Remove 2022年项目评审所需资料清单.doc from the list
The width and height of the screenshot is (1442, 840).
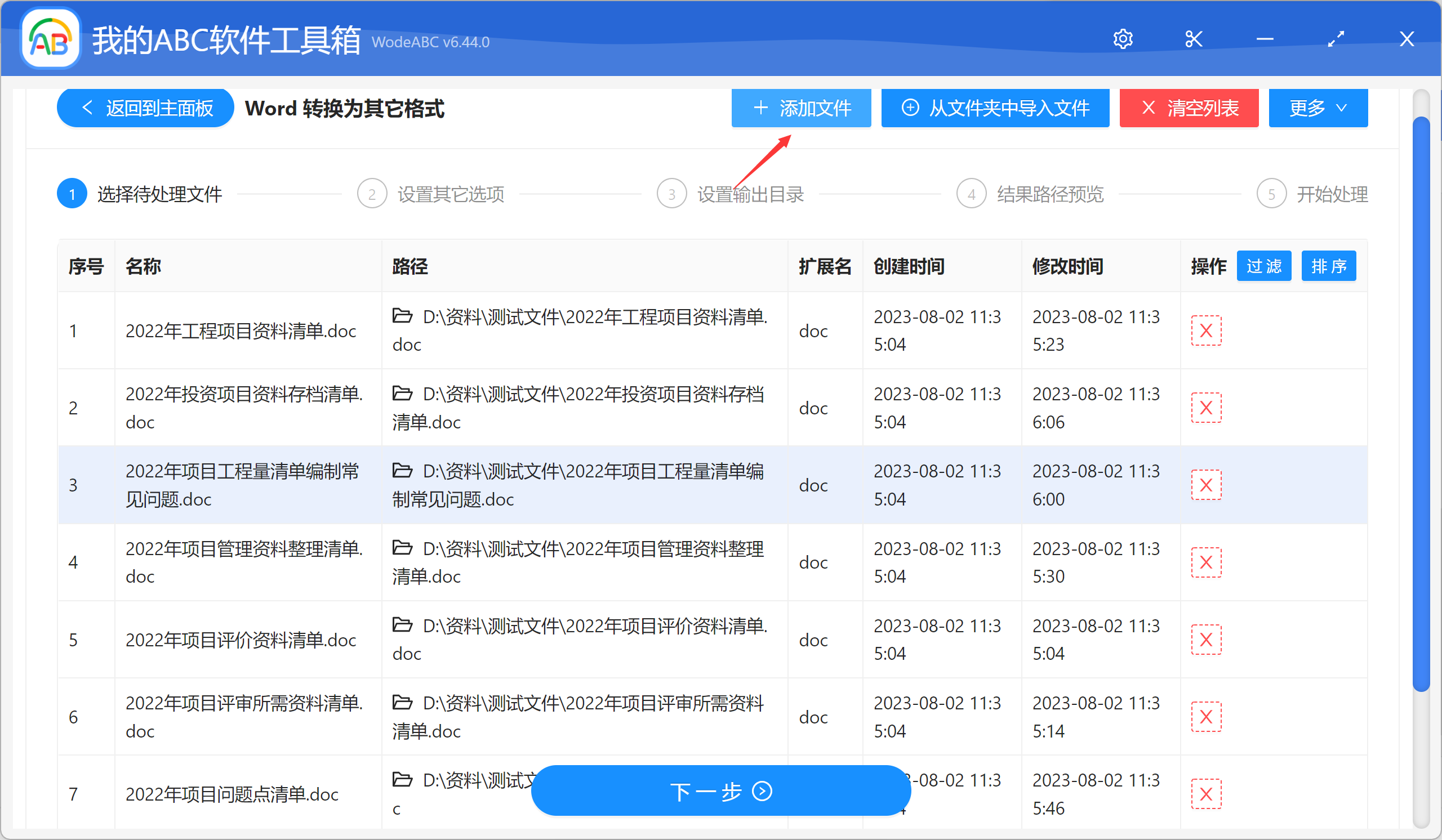[1205, 716]
